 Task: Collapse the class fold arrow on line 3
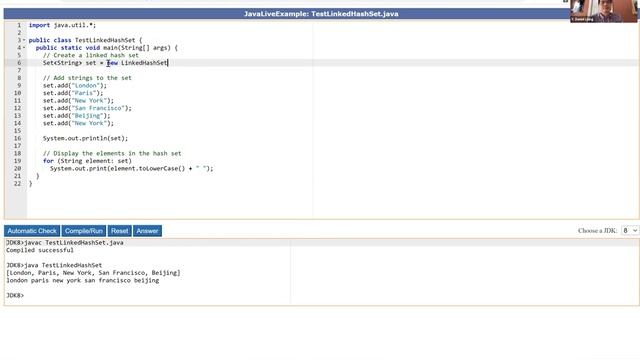[x=24, y=40]
